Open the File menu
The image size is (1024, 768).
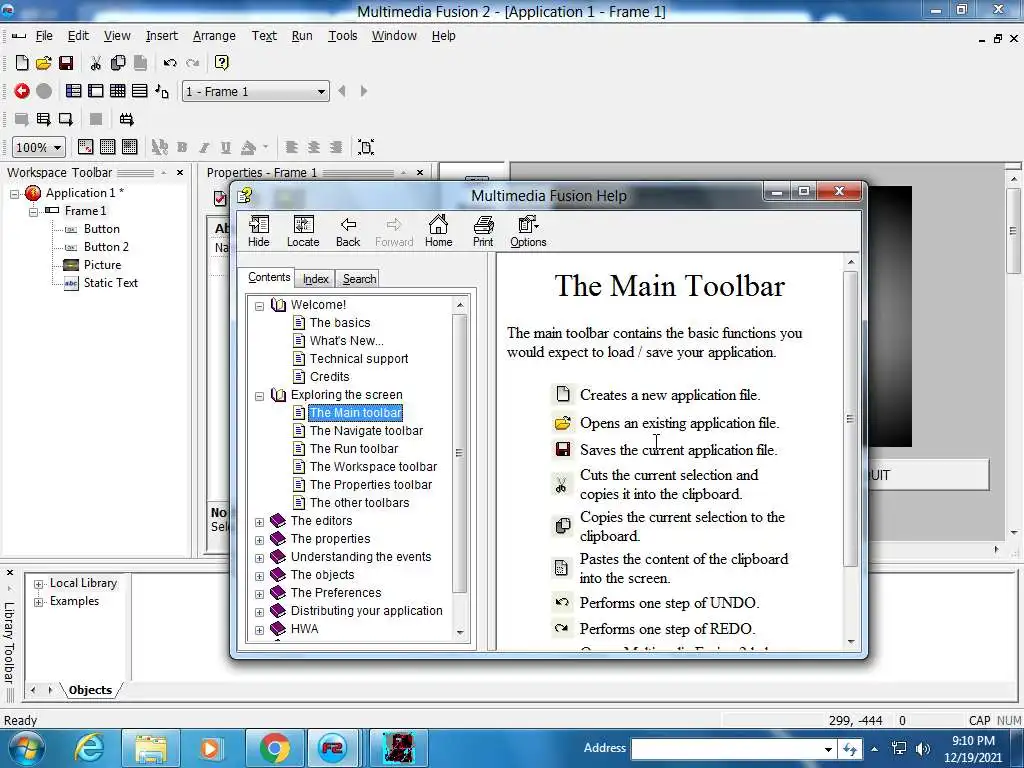click(44, 36)
